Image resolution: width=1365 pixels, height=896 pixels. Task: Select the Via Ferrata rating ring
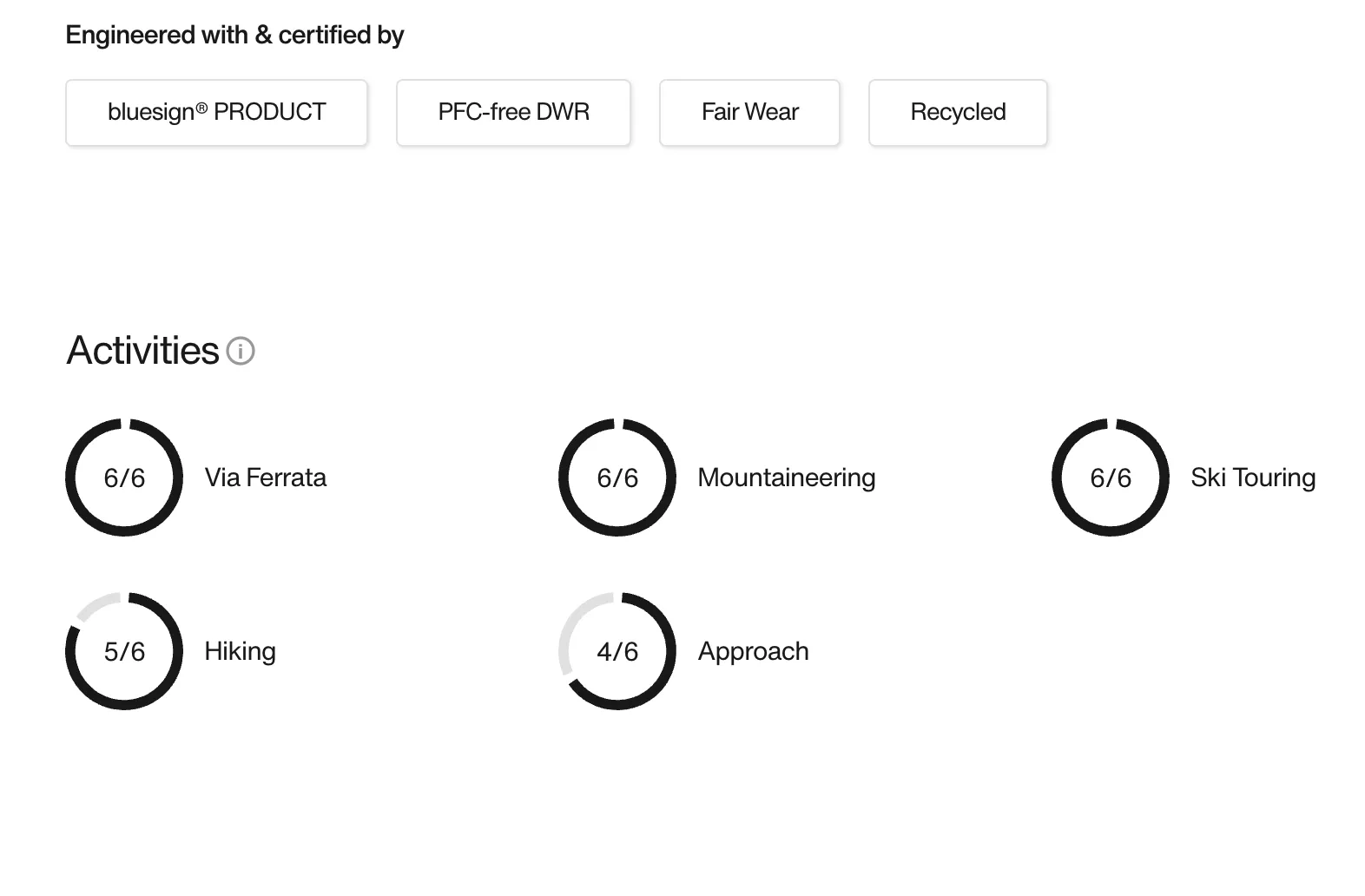124,478
